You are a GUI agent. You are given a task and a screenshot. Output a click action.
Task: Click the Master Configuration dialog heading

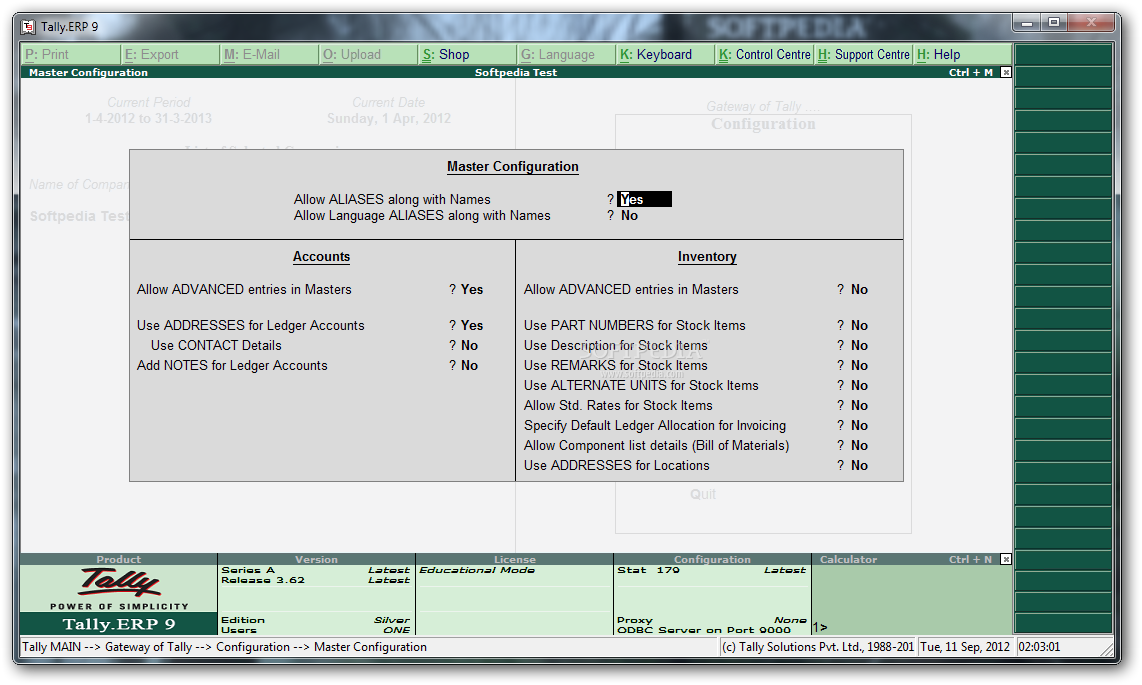point(513,167)
